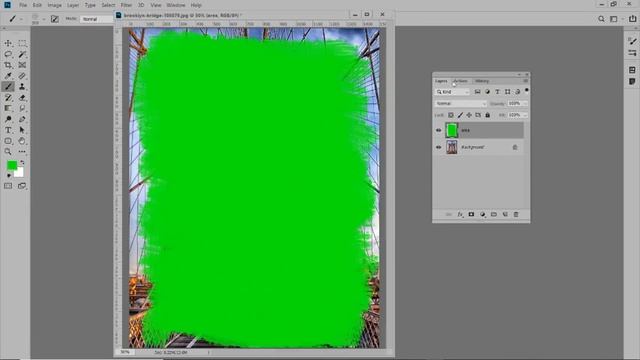Toggle Quick Mask mode

click(x=8, y=186)
